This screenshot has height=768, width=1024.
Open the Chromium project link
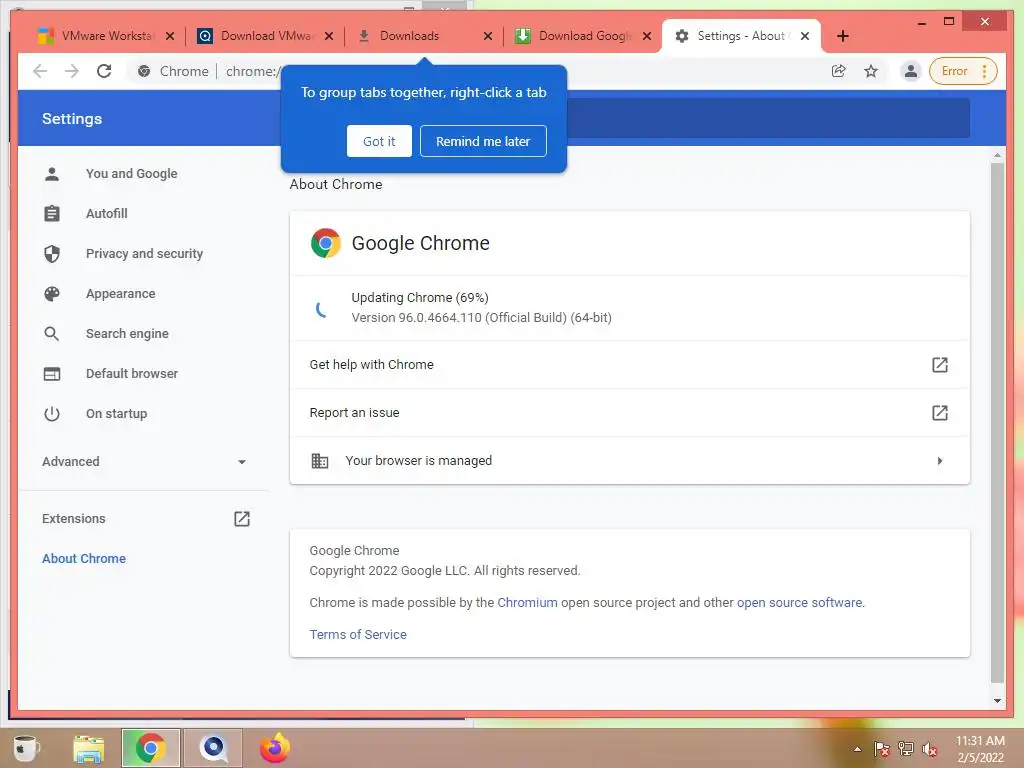(527, 602)
